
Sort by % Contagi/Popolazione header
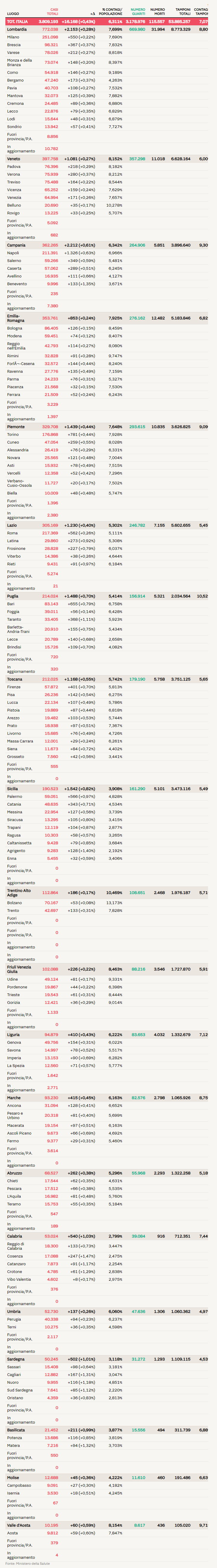point(111,12)
